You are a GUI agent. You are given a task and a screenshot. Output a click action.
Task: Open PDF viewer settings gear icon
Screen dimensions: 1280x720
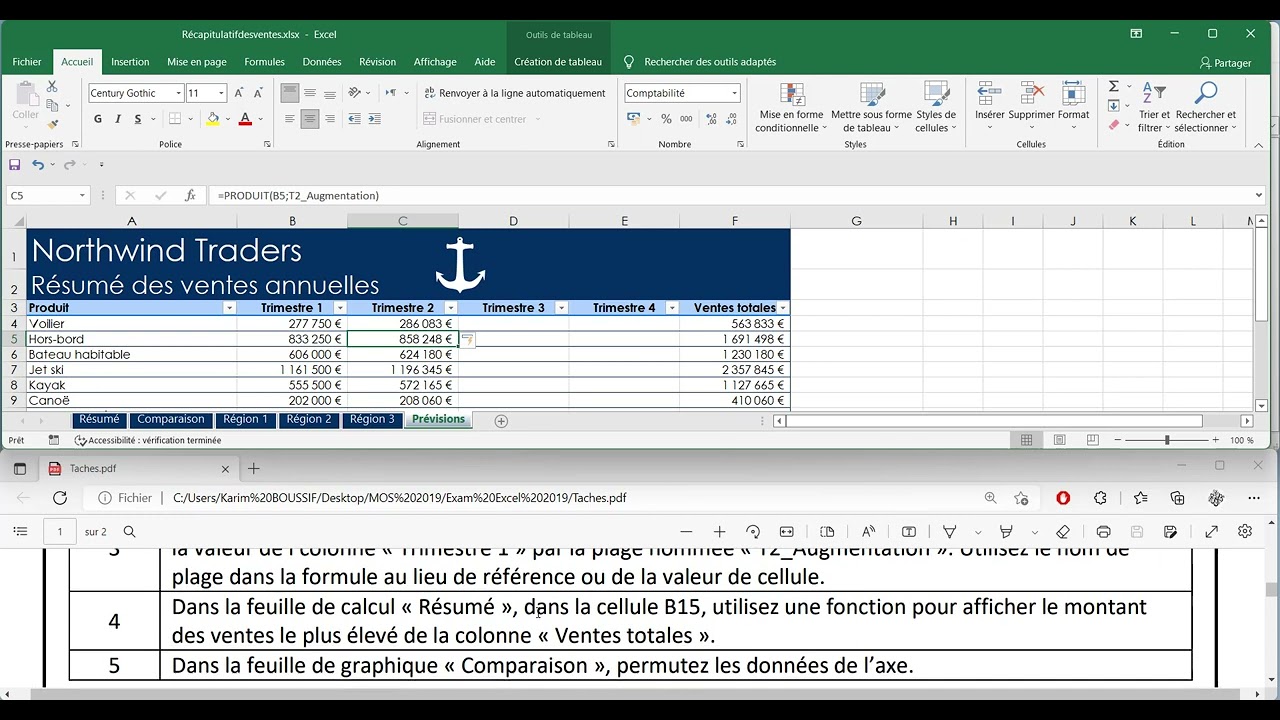(x=1245, y=532)
